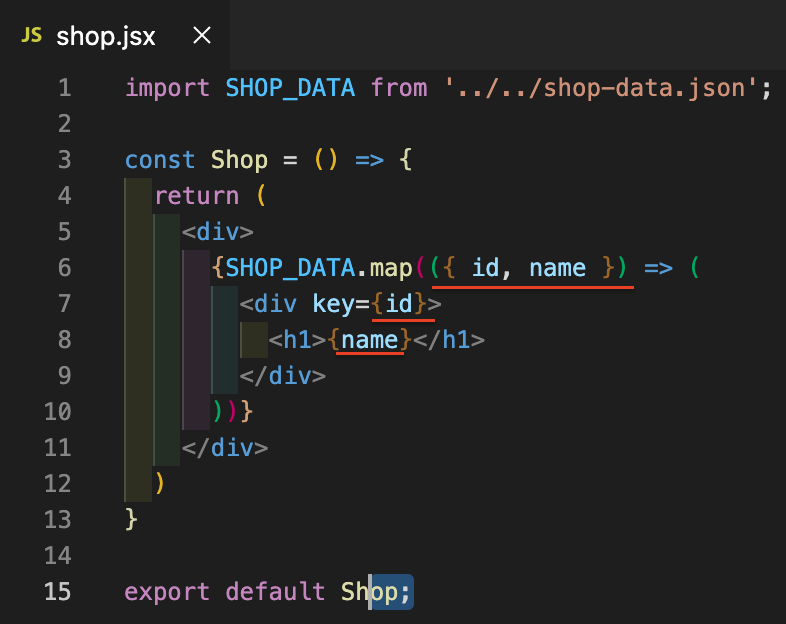This screenshot has height=624, width=786.
Task: Click 'Shop' identifier on line 15
Action: tap(369, 592)
